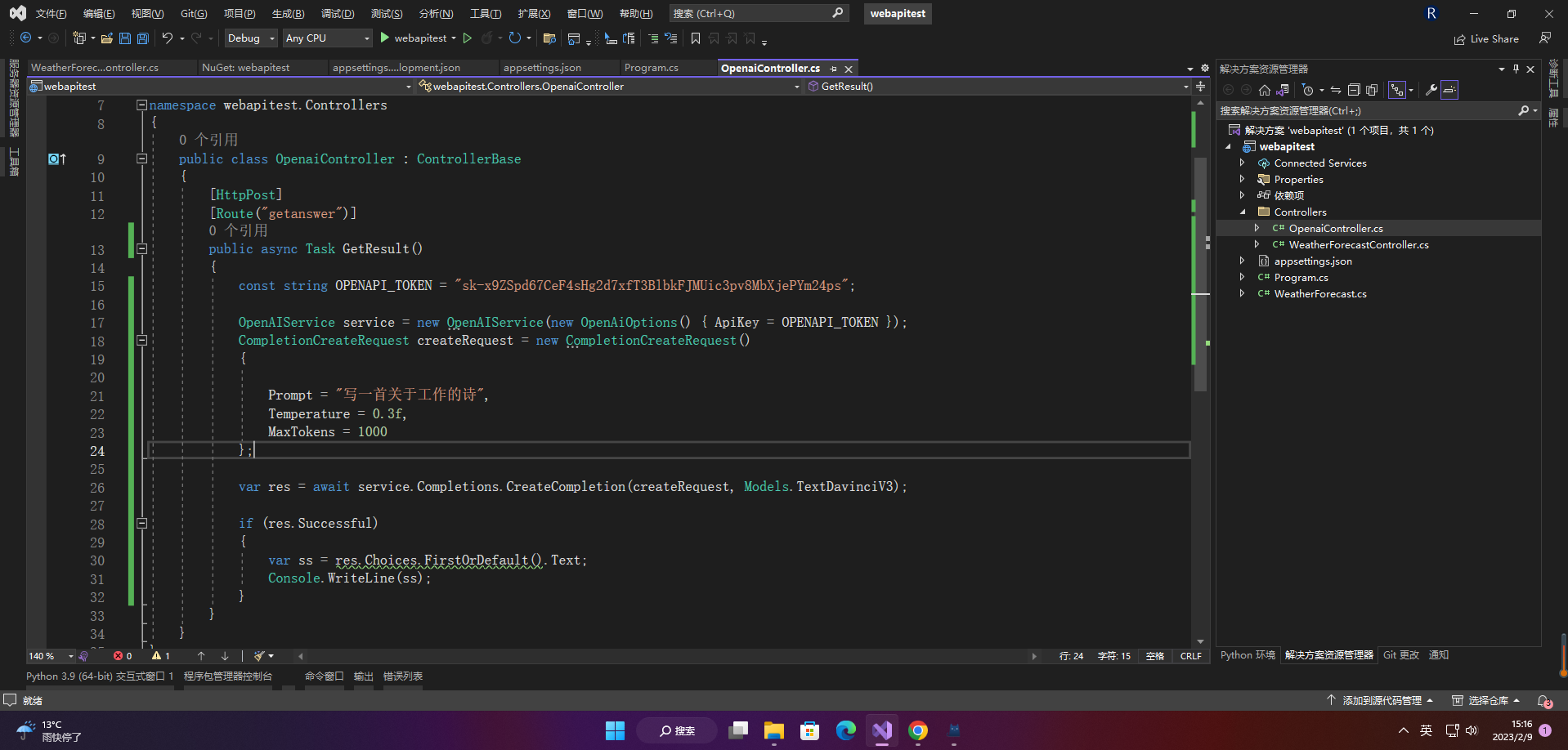Open the 调试(D) menu
The width and height of the screenshot is (1568, 750).
coord(338,14)
